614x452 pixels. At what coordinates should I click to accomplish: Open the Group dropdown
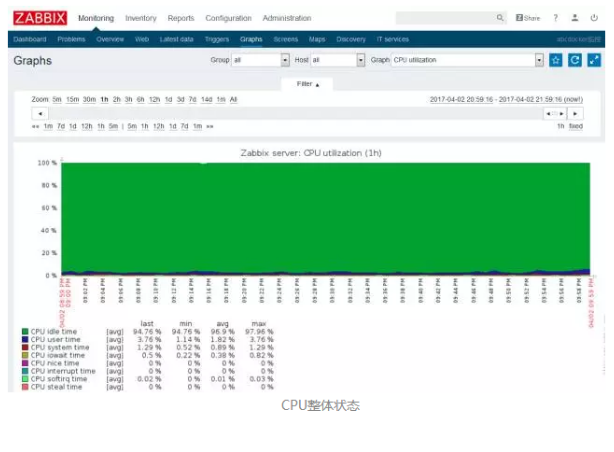click(x=260, y=60)
